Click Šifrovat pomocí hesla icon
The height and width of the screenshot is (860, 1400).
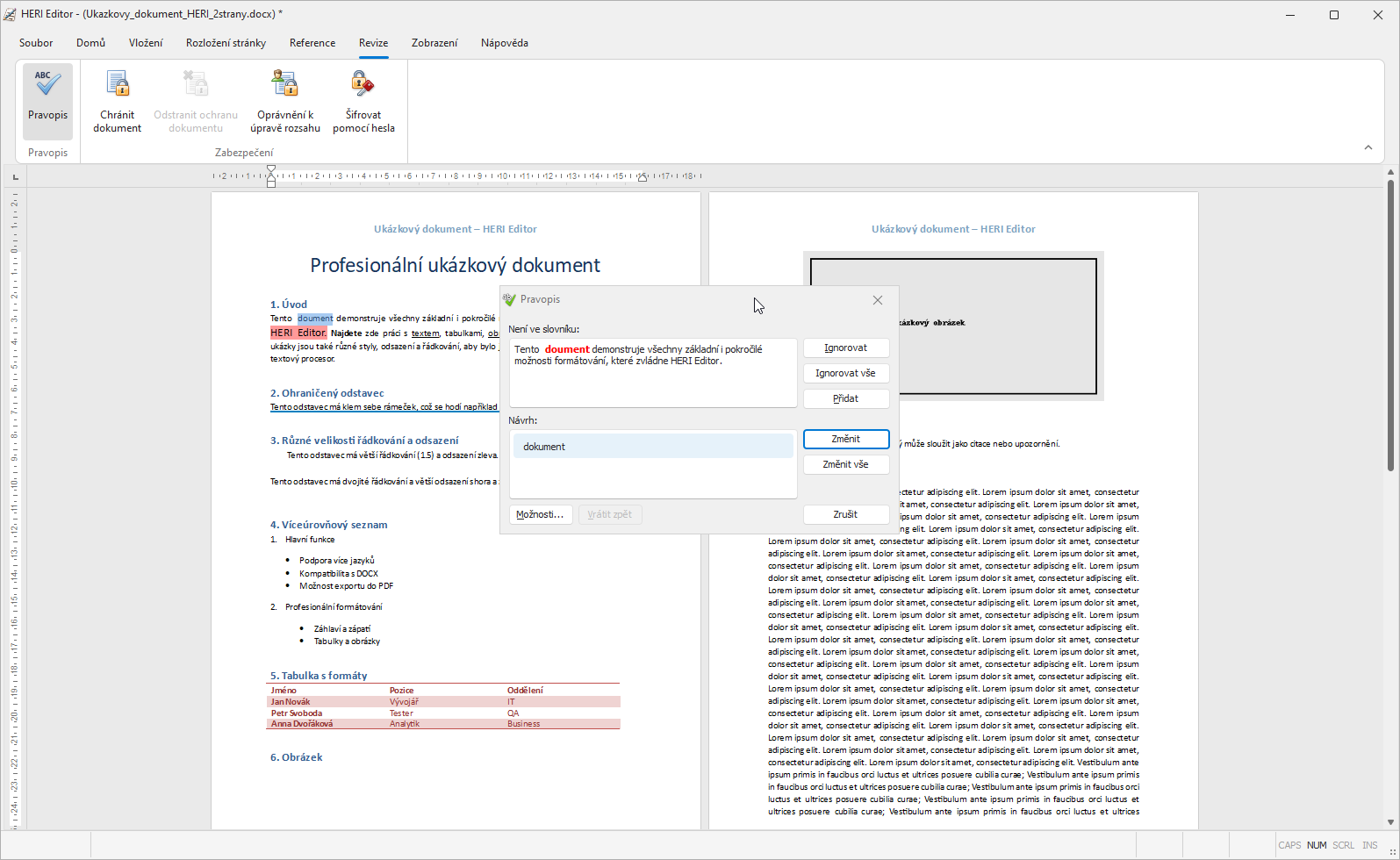(363, 85)
